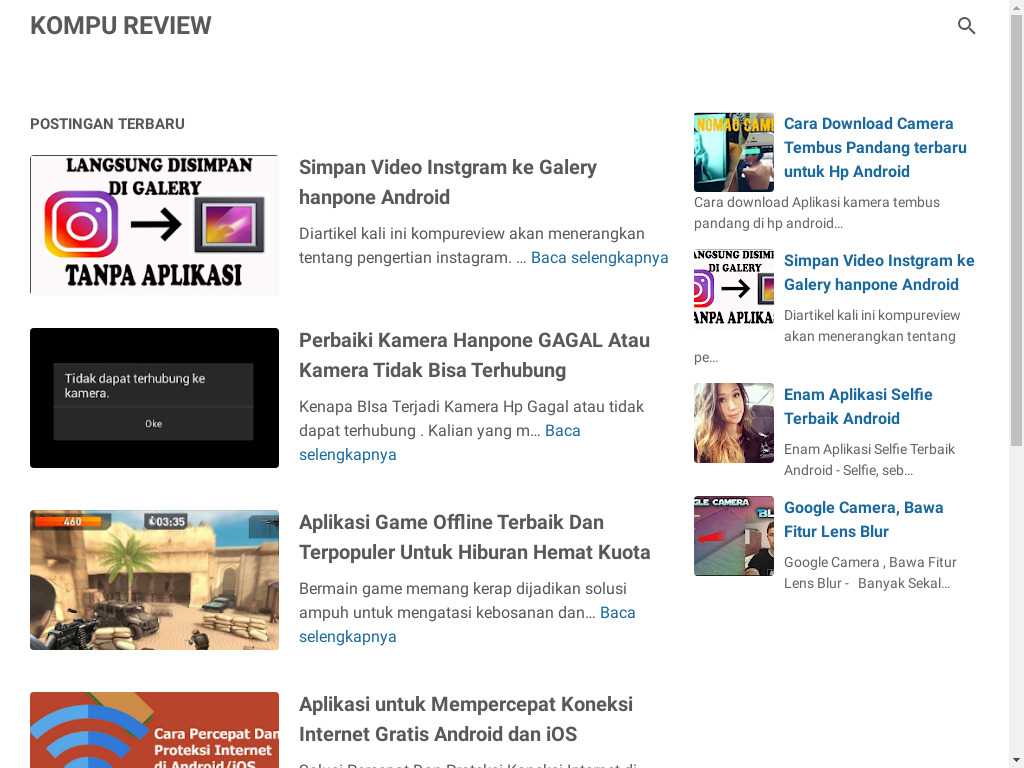Open sidebar link 'Google Camera, Bawa Fitur Lens Blur'
This screenshot has height=768, width=1024.
[863, 519]
